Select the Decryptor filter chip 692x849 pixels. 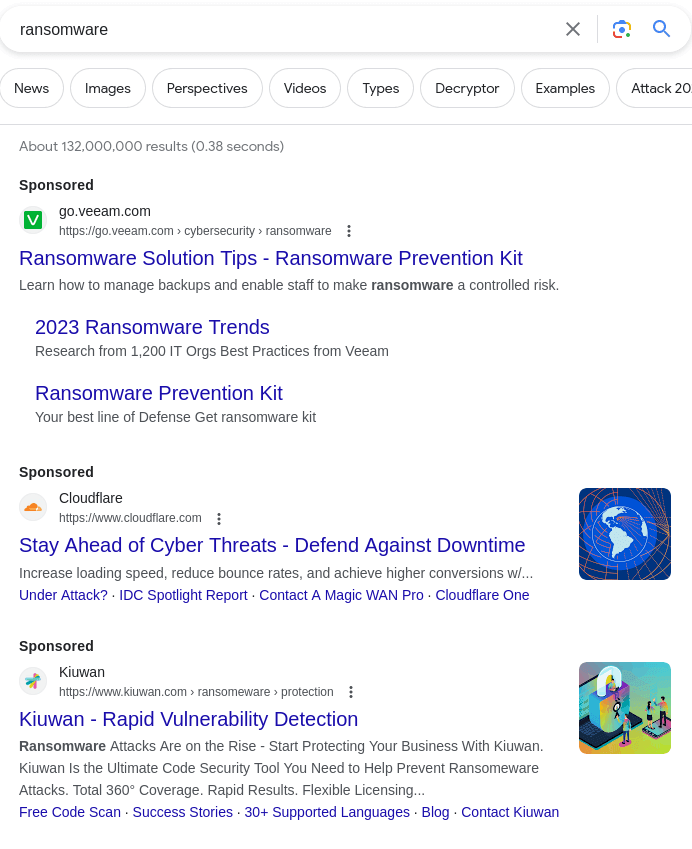467,88
